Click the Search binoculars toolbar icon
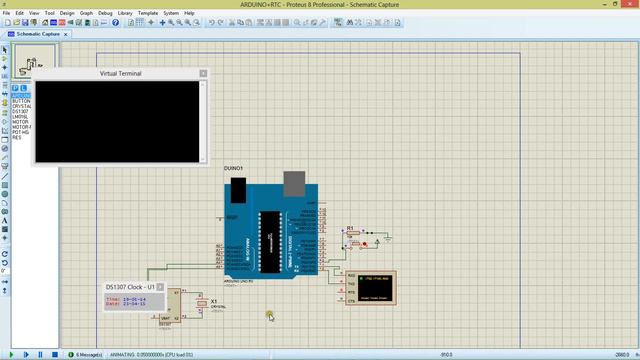Viewport: 640px width, 360px height. pos(349,22)
